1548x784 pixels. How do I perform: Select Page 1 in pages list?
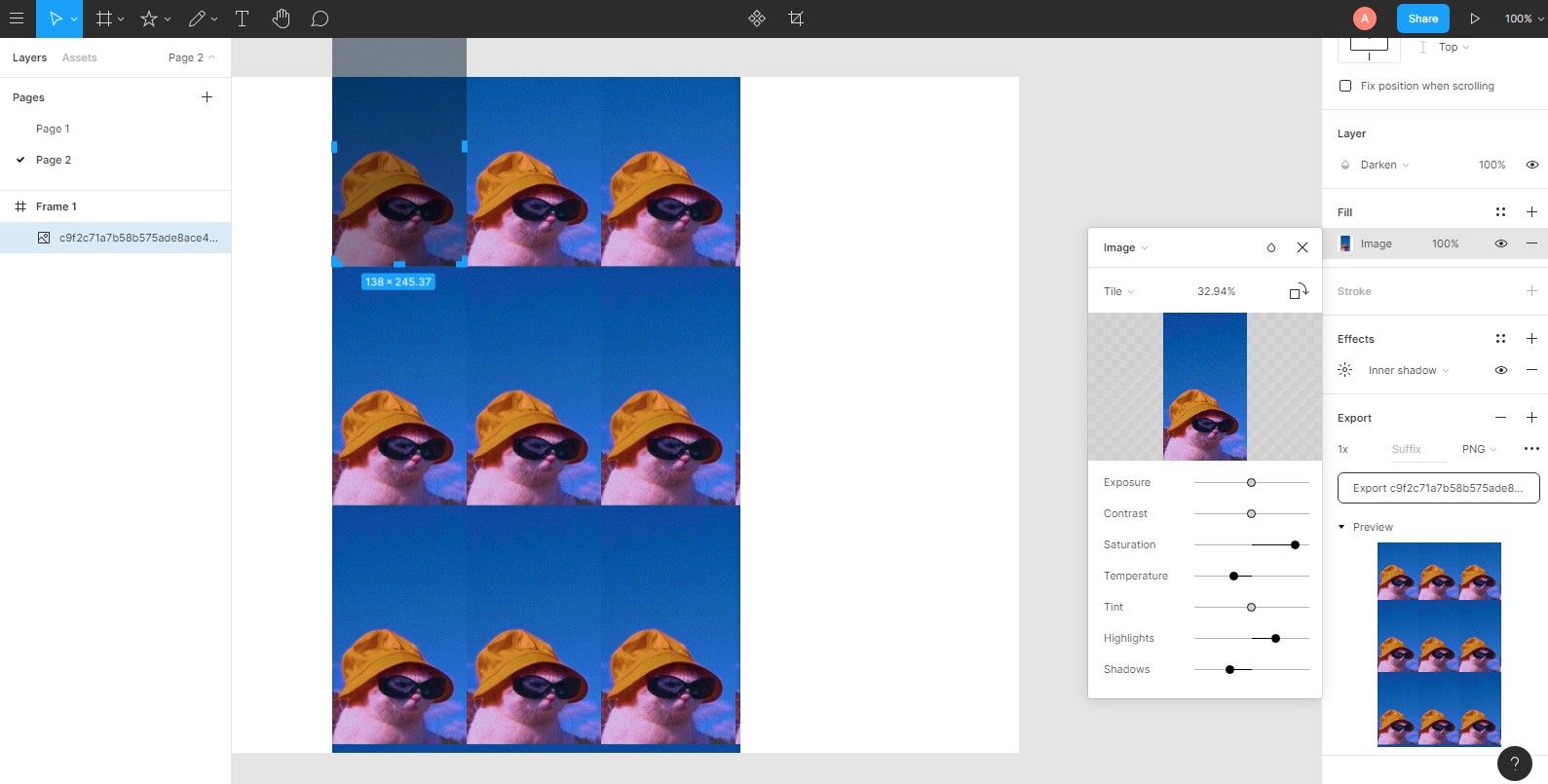tap(53, 129)
